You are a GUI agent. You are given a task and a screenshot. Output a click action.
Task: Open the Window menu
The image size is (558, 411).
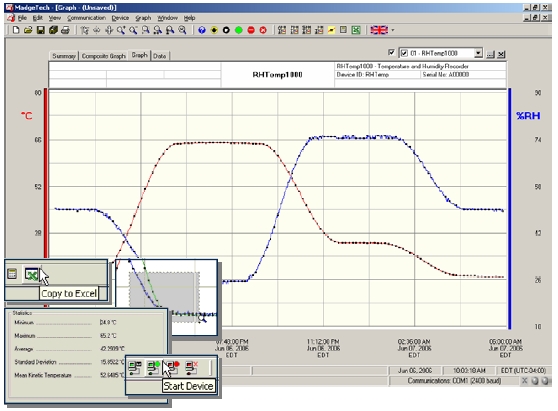[167, 18]
